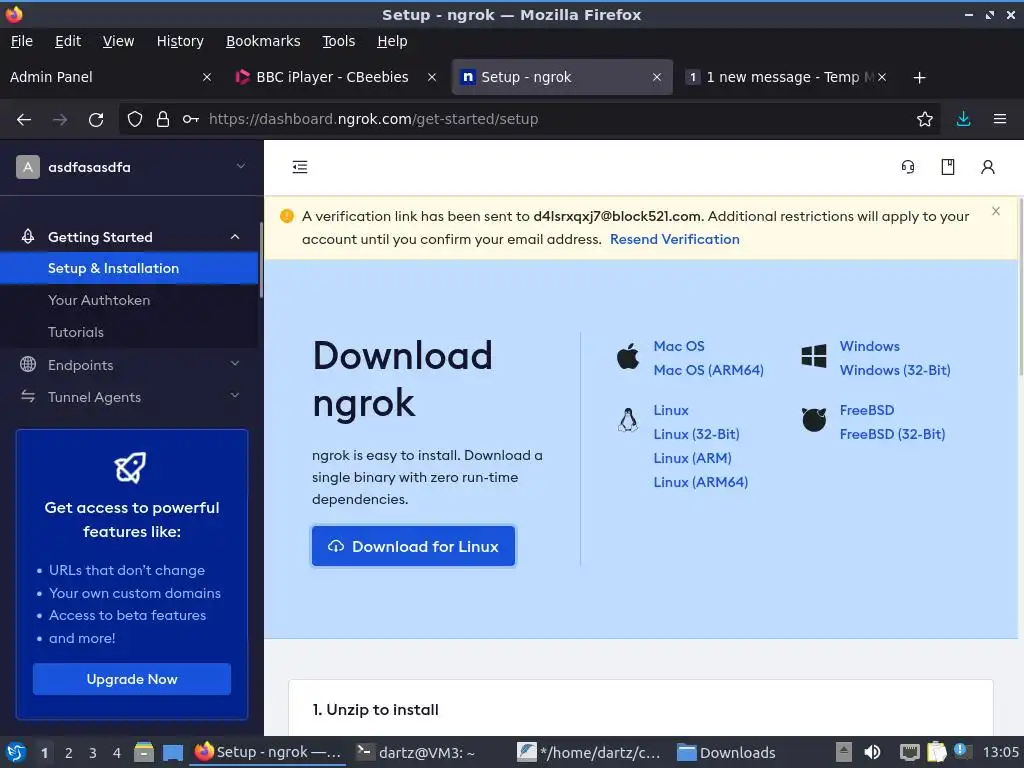Bookmark this page with the star icon
Viewport: 1024px width, 768px height.
tap(925, 119)
